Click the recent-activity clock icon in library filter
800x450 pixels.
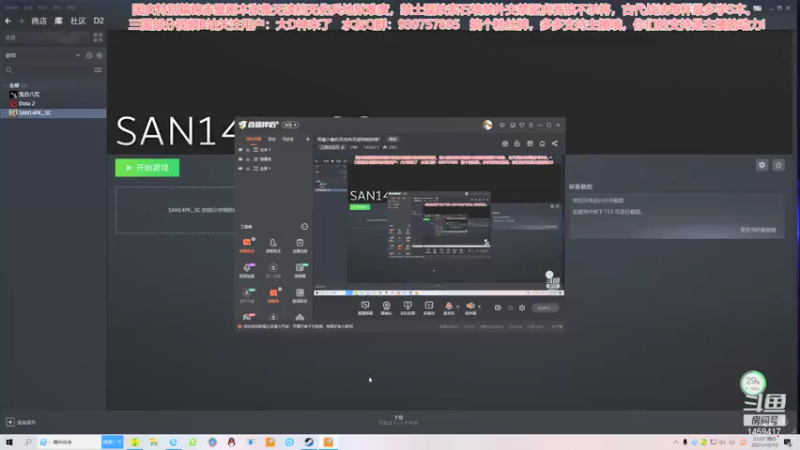tap(89, 55)
